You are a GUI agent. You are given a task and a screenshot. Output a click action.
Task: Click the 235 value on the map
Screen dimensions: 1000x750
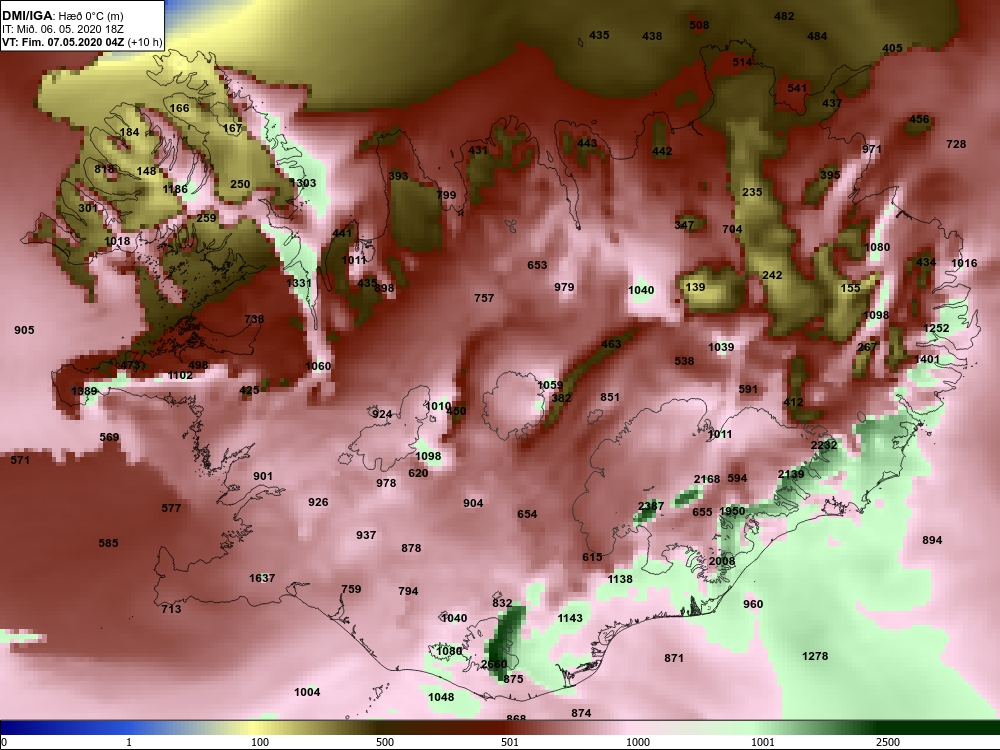[x=753, y=193]
